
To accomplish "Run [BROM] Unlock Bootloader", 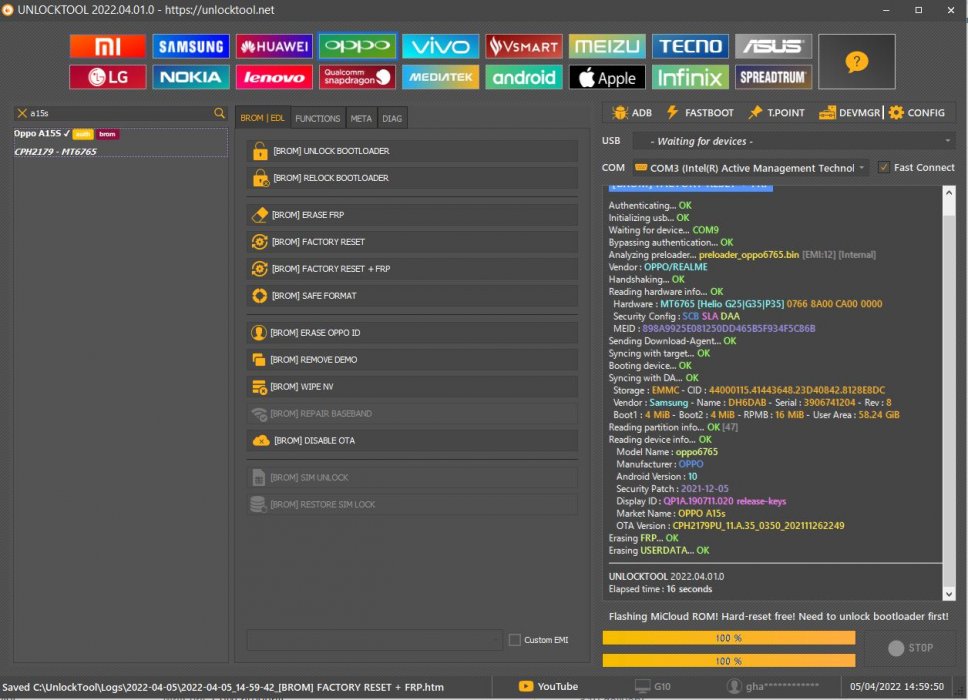I will (x=412, y=151).
